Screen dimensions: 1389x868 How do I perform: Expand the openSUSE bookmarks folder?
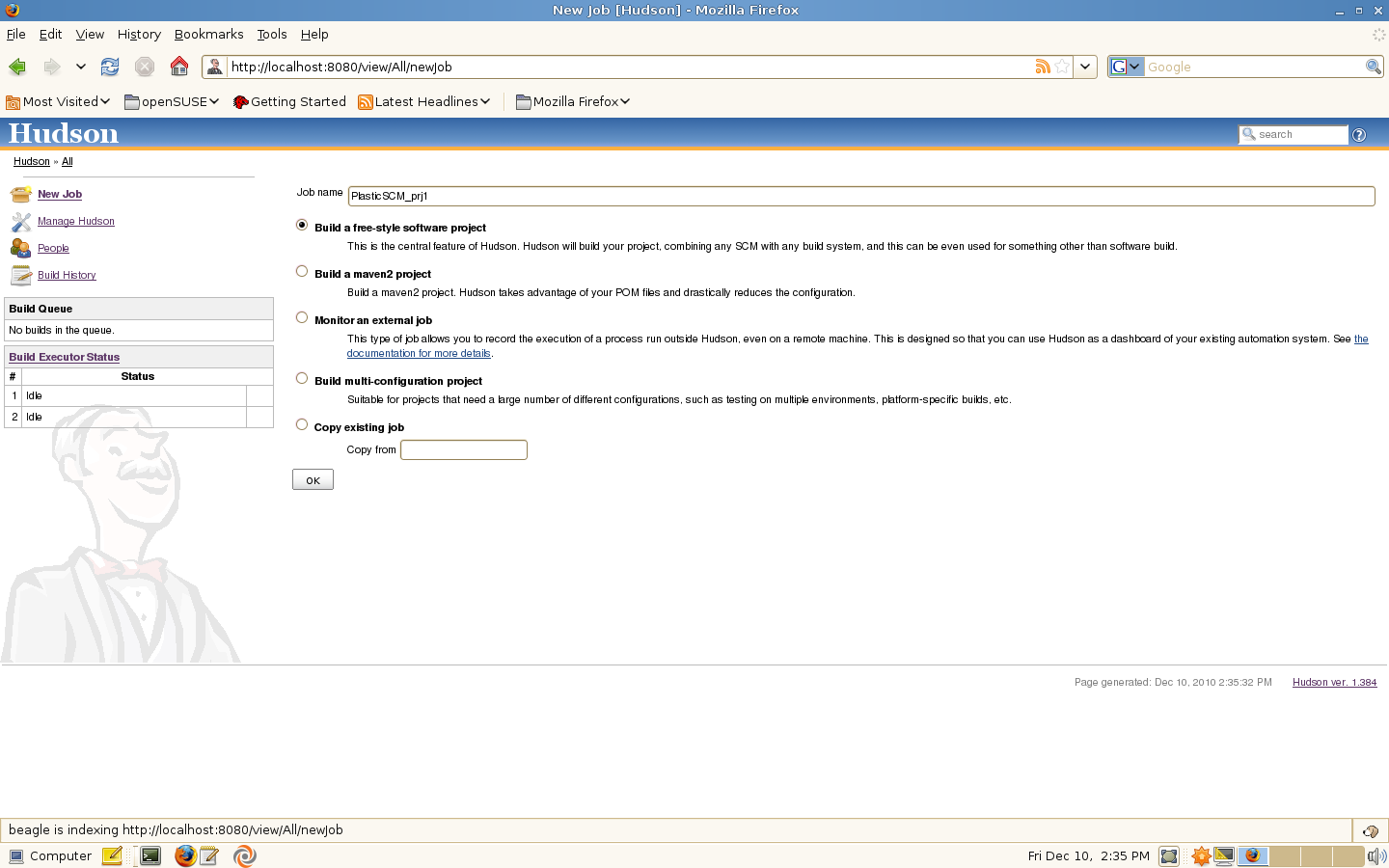(172, 101)
